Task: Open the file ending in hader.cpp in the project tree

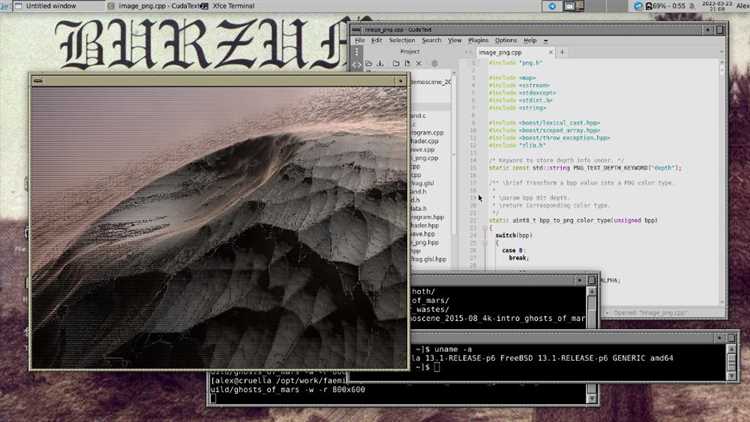Action: (x=425, y=141)
